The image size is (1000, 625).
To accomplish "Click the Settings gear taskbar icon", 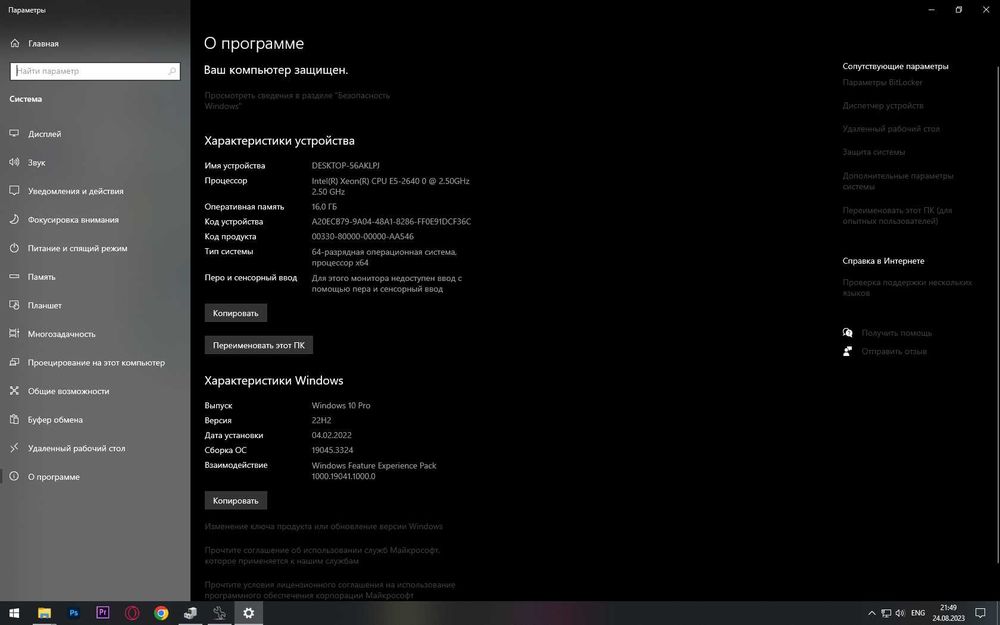I will tap(249, 613).
